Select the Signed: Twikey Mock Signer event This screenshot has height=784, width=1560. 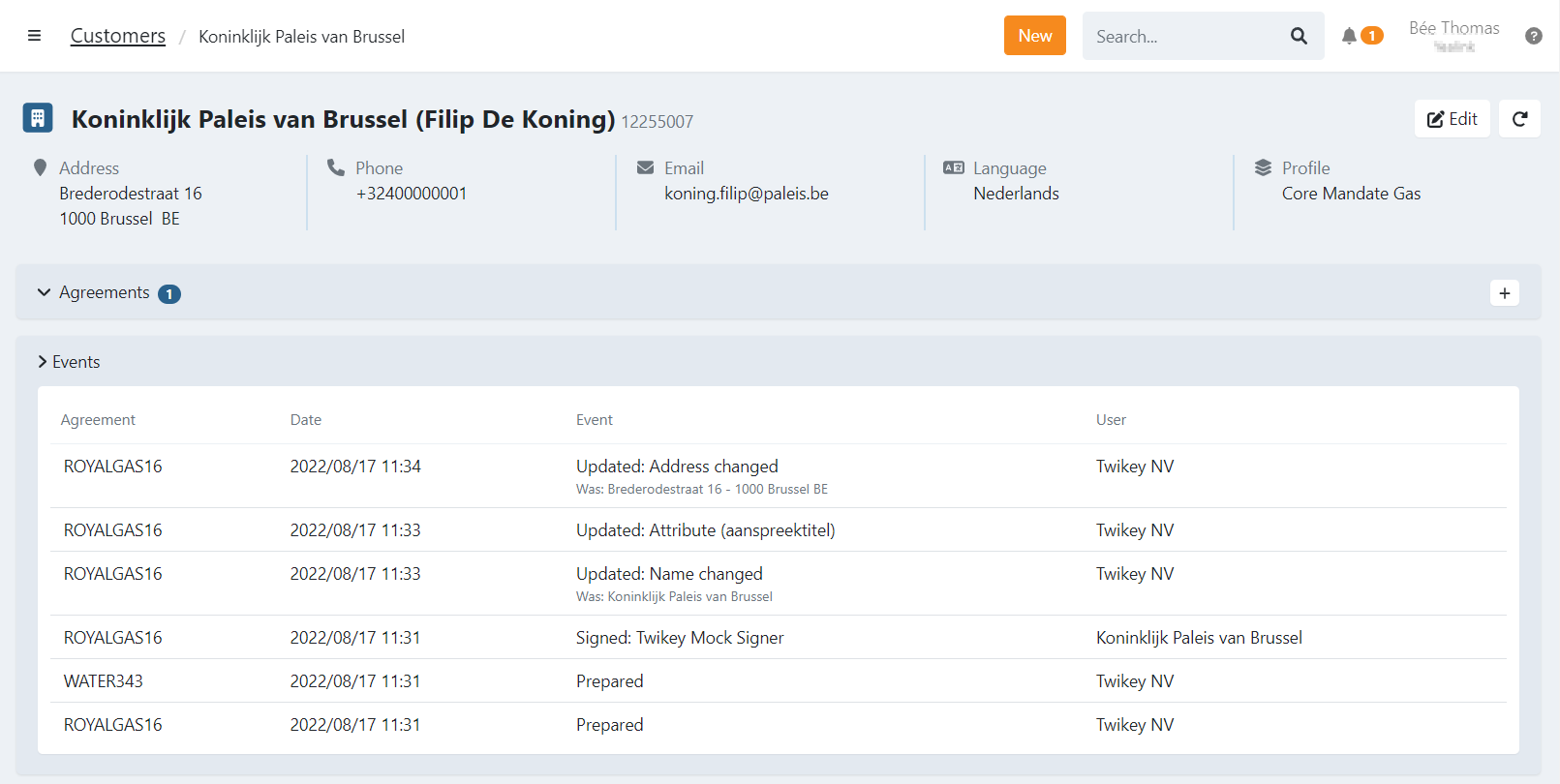coord(680,638)
